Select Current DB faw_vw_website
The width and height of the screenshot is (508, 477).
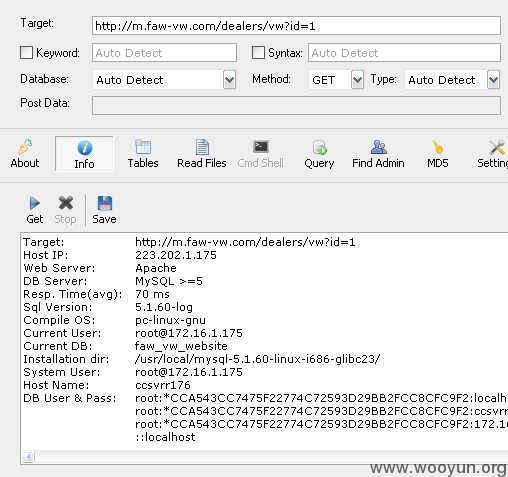pos(181,346)
